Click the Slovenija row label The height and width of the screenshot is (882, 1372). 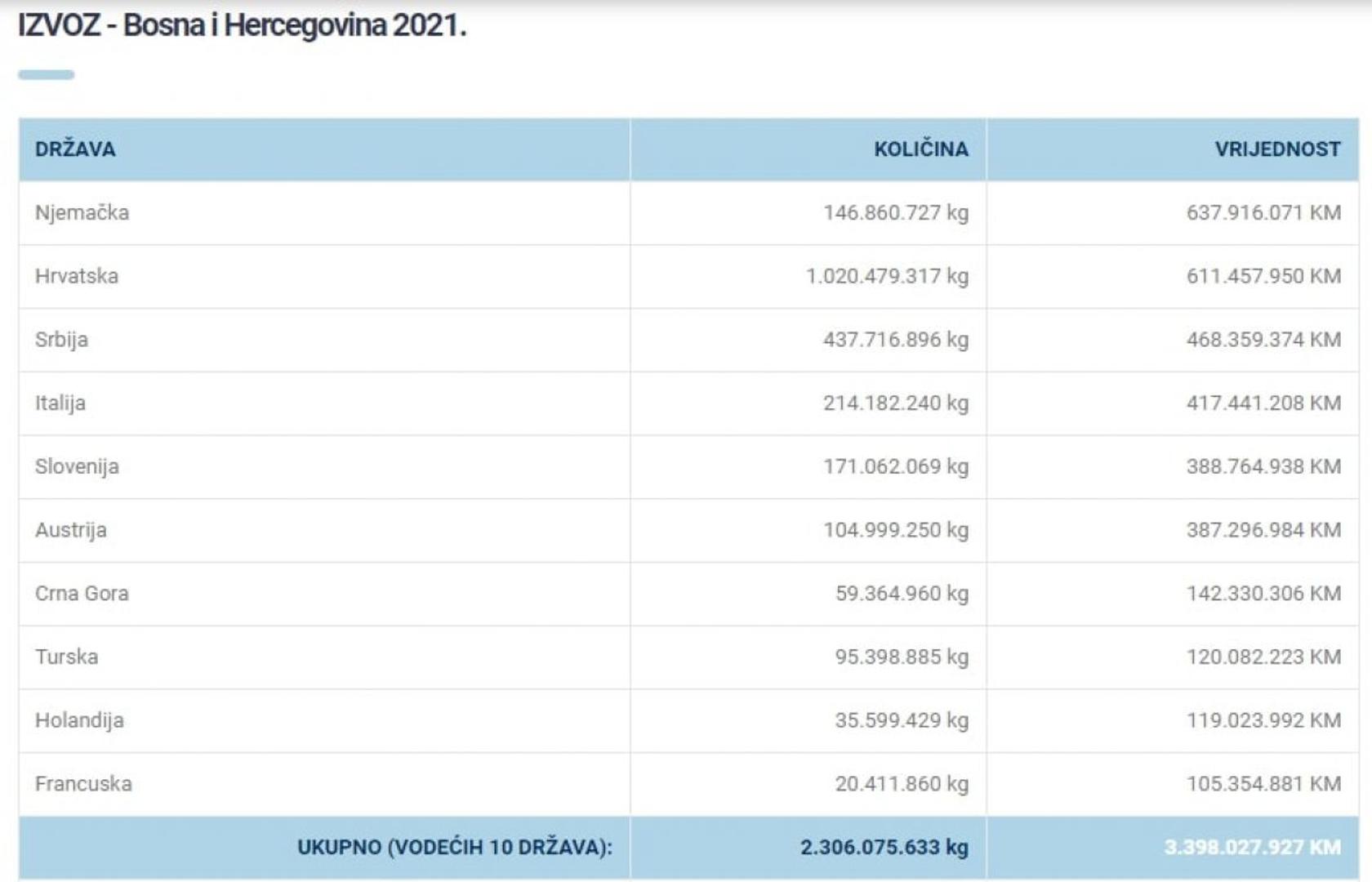pos(77,467)
